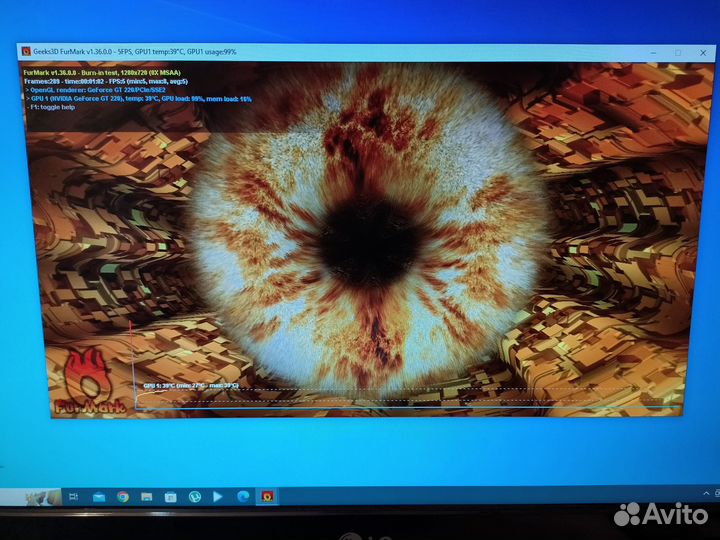Select the running FurMark taskbar button
Screen dimensions: 720x540
point(267,496)
